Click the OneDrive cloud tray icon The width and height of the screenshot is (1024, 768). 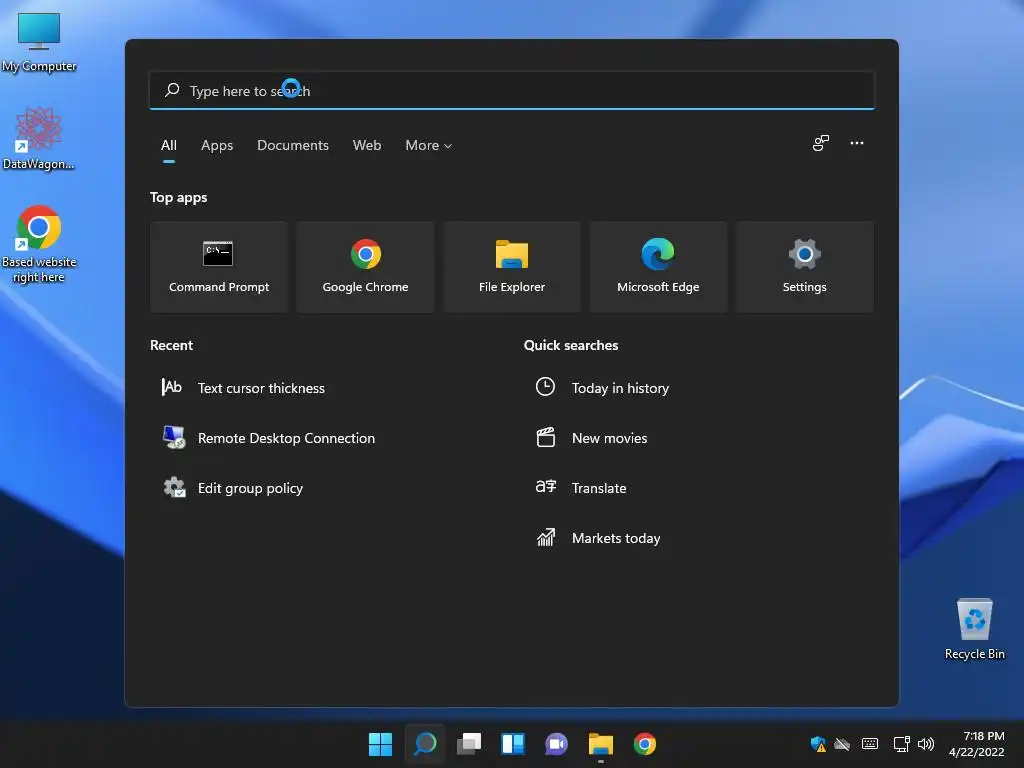[842, 744]
